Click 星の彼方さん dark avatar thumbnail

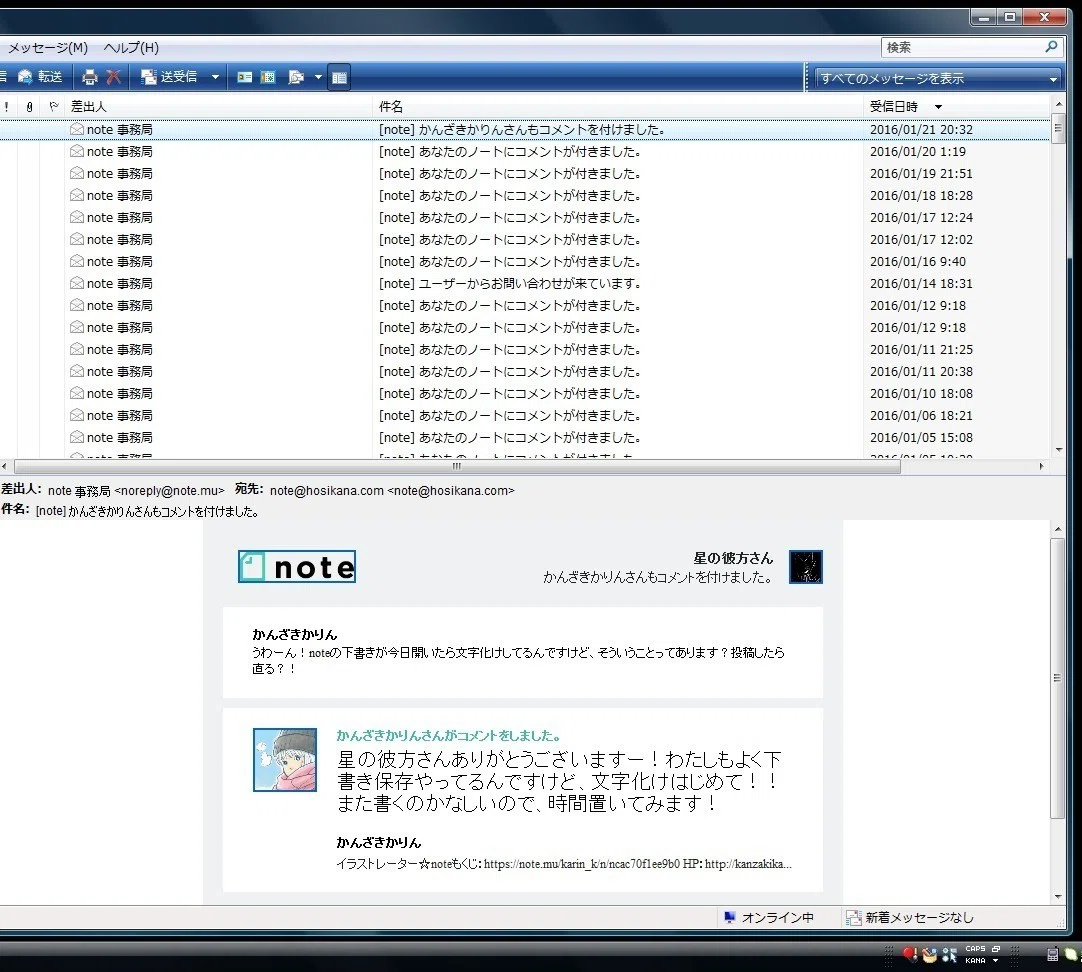[x=805, y=567]
